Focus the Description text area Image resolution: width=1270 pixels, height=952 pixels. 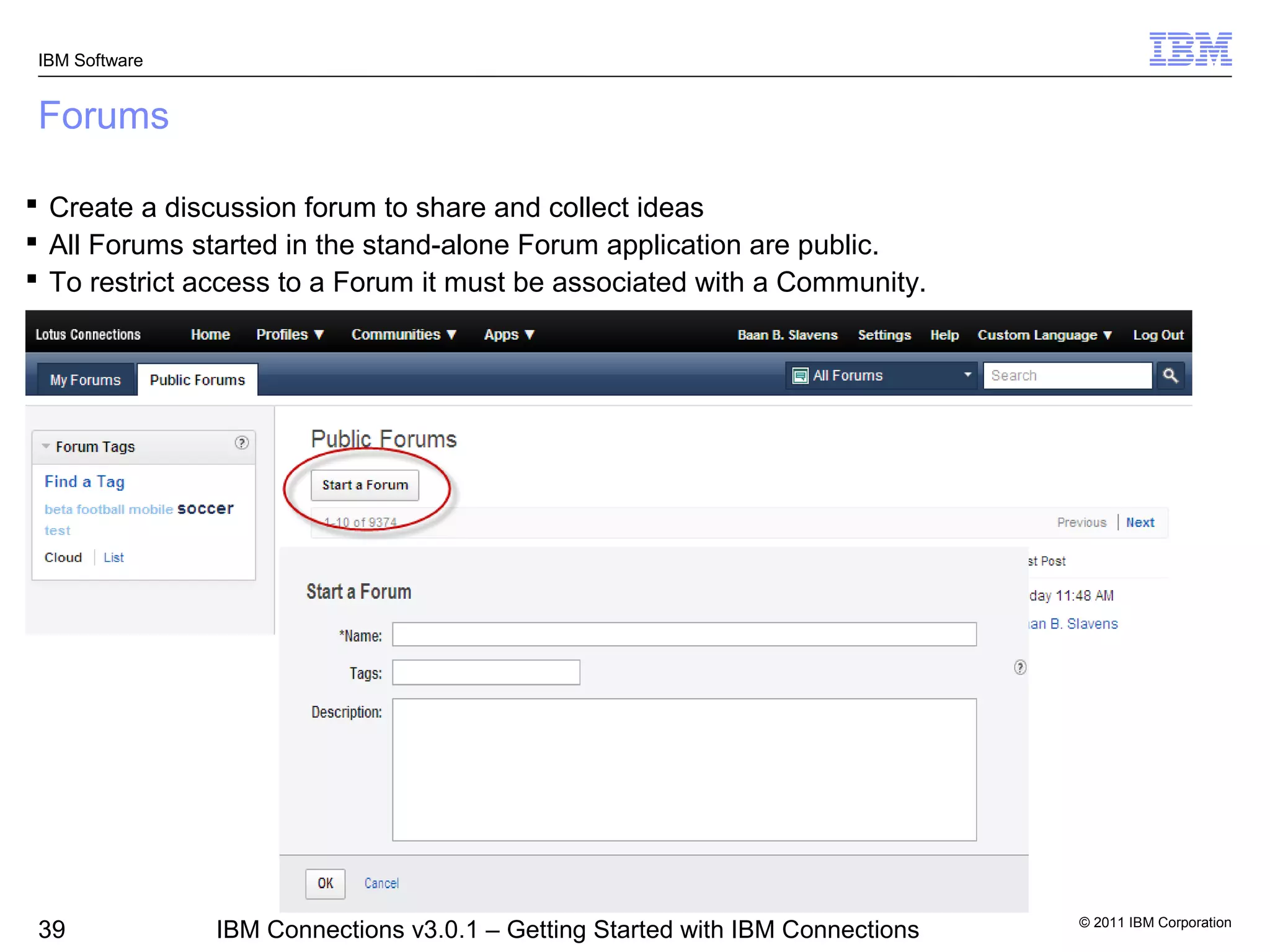(x=684, y=770)
